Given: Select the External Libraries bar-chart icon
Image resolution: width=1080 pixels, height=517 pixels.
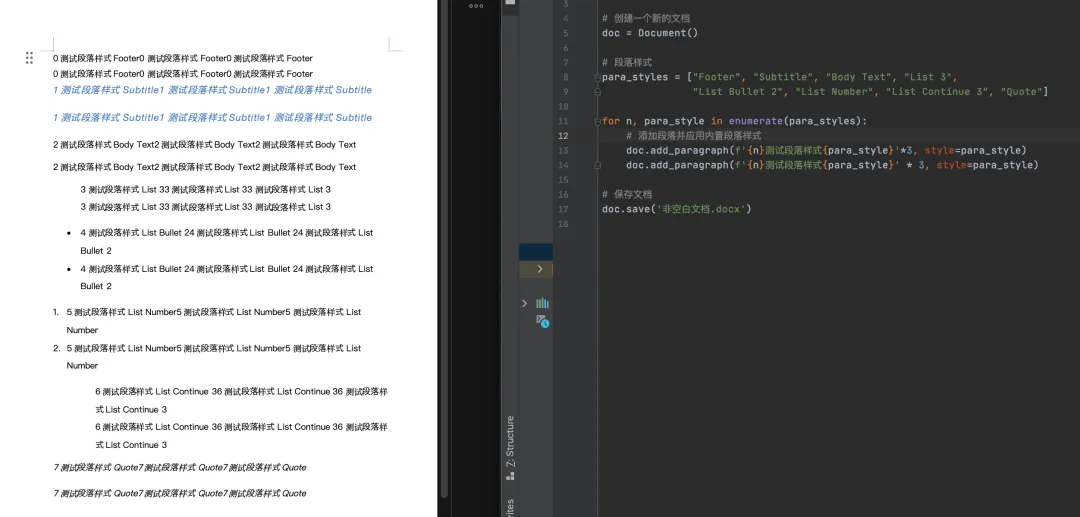Looking at the screenshot, I should (543, 303).
